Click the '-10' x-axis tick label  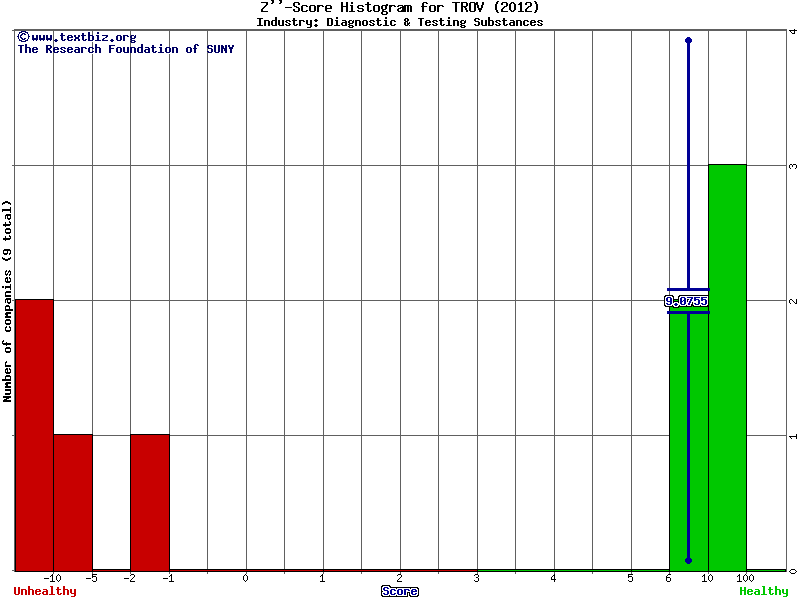click(53, 578)
